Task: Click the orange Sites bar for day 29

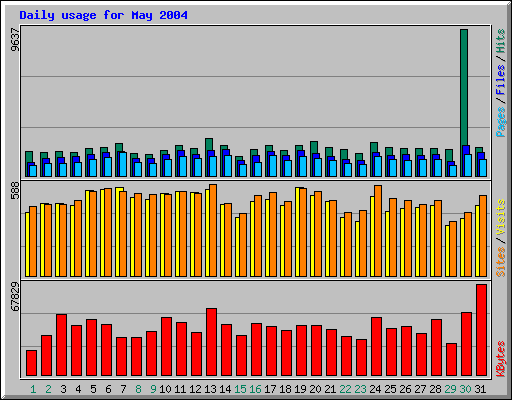Action: pyautogui.click(x=453, y=249)
